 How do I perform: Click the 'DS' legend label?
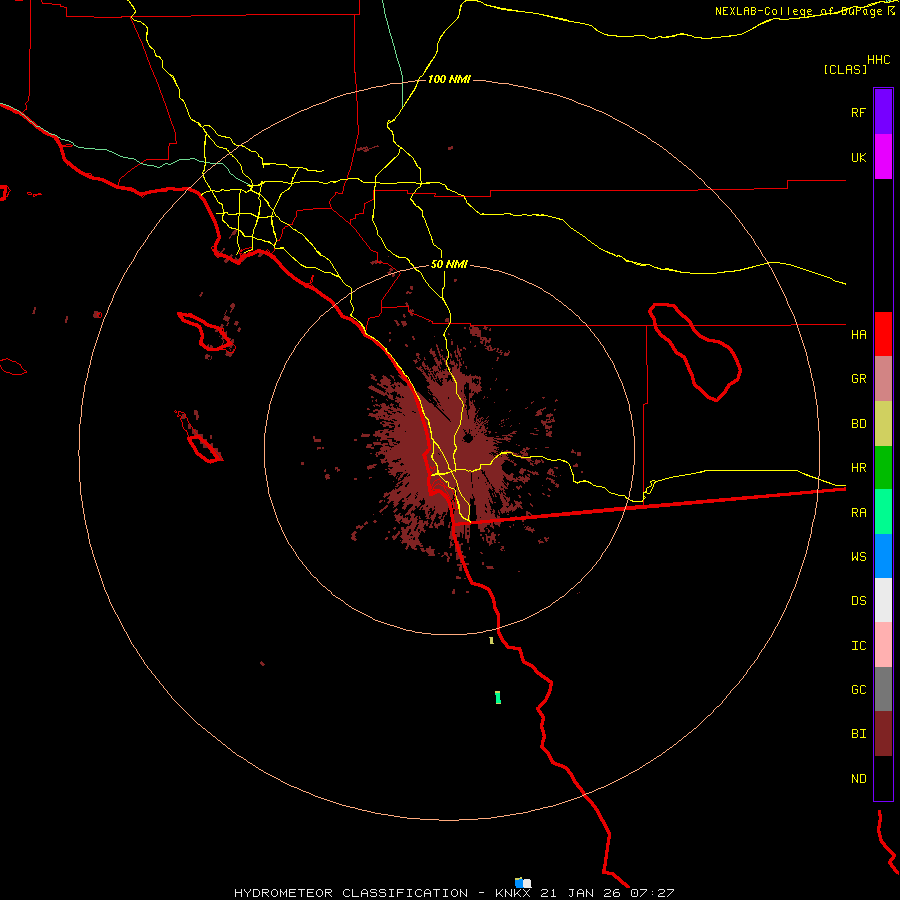858,601
